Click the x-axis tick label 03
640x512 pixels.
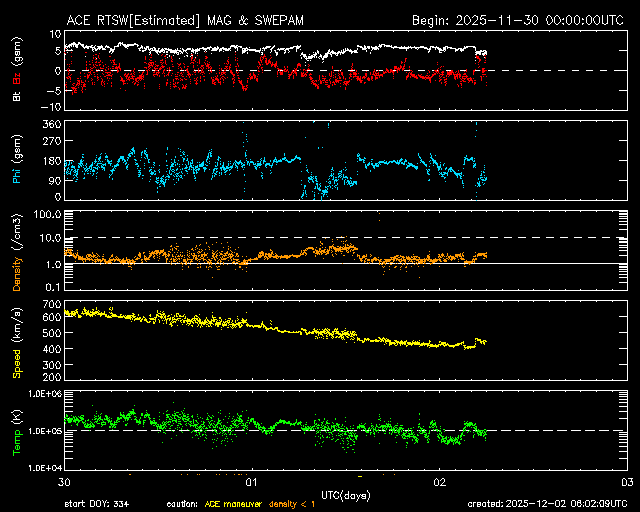(626, 481)
